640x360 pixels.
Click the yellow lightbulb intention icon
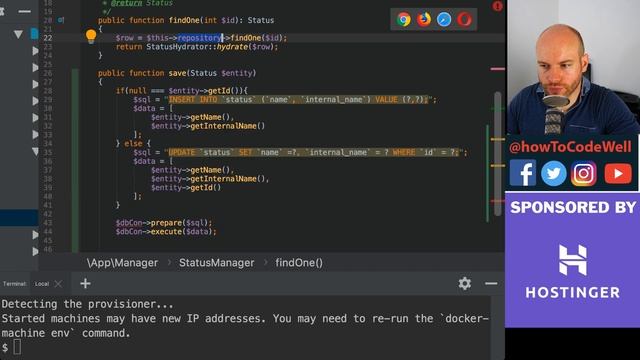[x=91, y=36]
